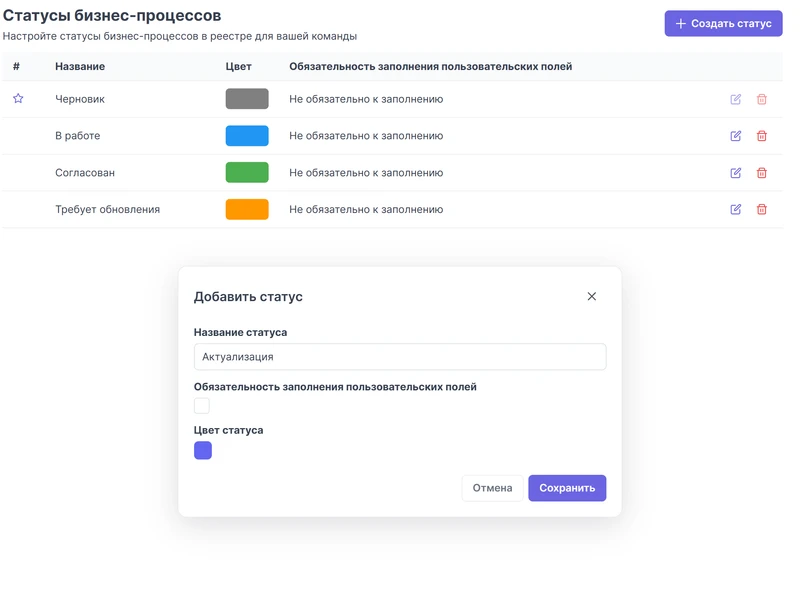Edit the В работе status
800x600 pixels.
[x=736, y=136]
